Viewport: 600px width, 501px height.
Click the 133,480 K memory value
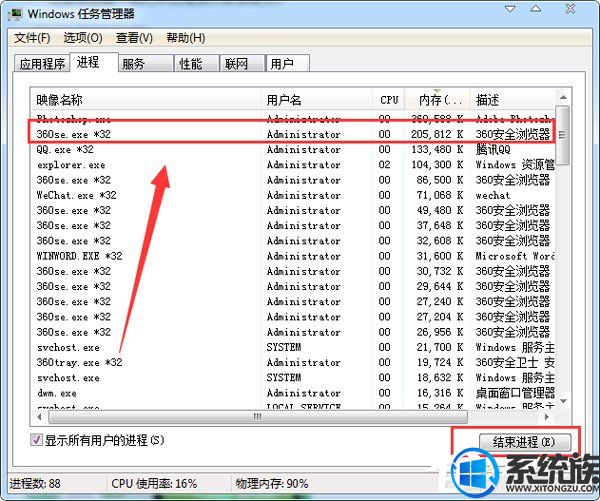[437, 149]
